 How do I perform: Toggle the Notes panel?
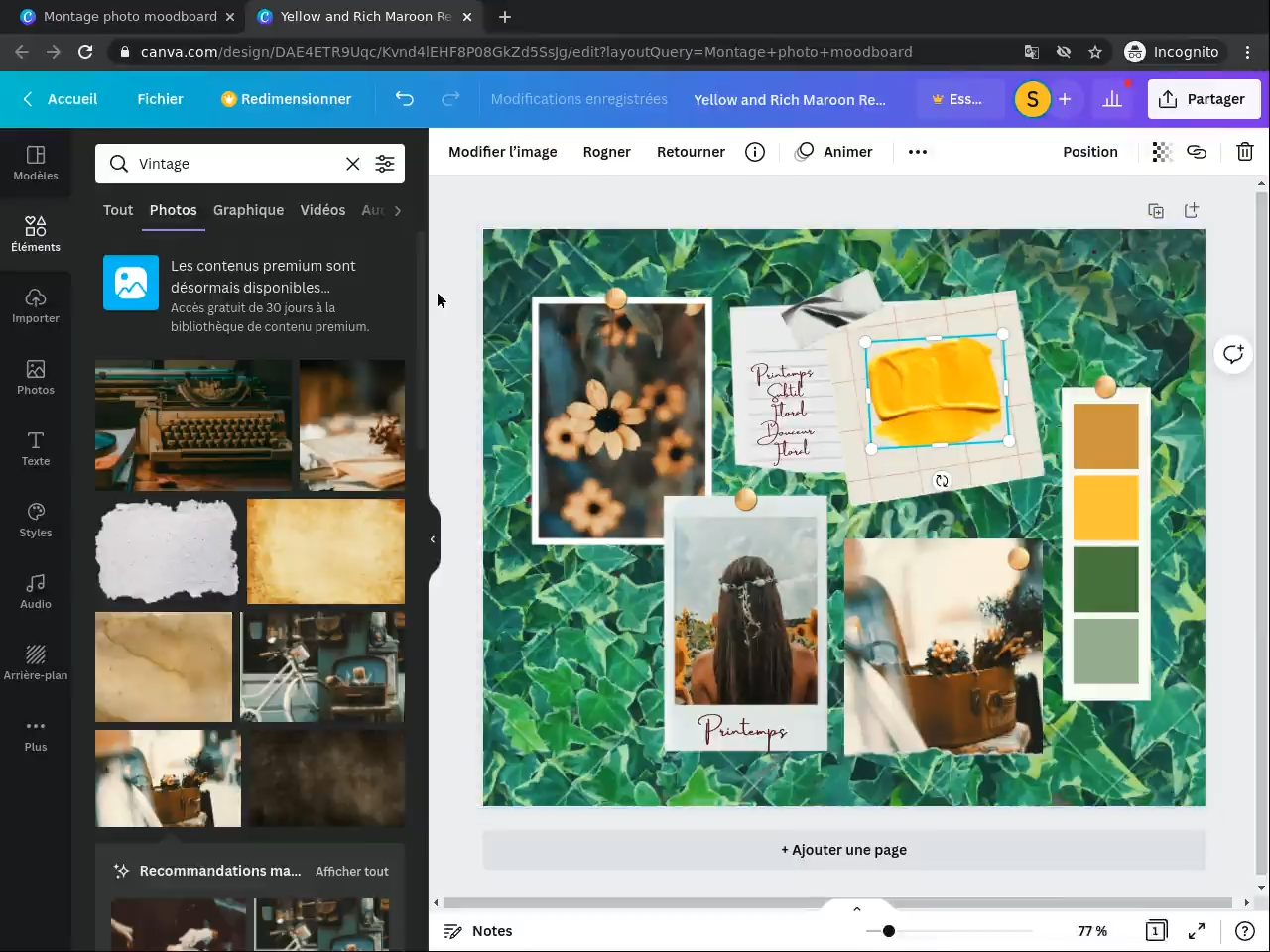(478, 931)
